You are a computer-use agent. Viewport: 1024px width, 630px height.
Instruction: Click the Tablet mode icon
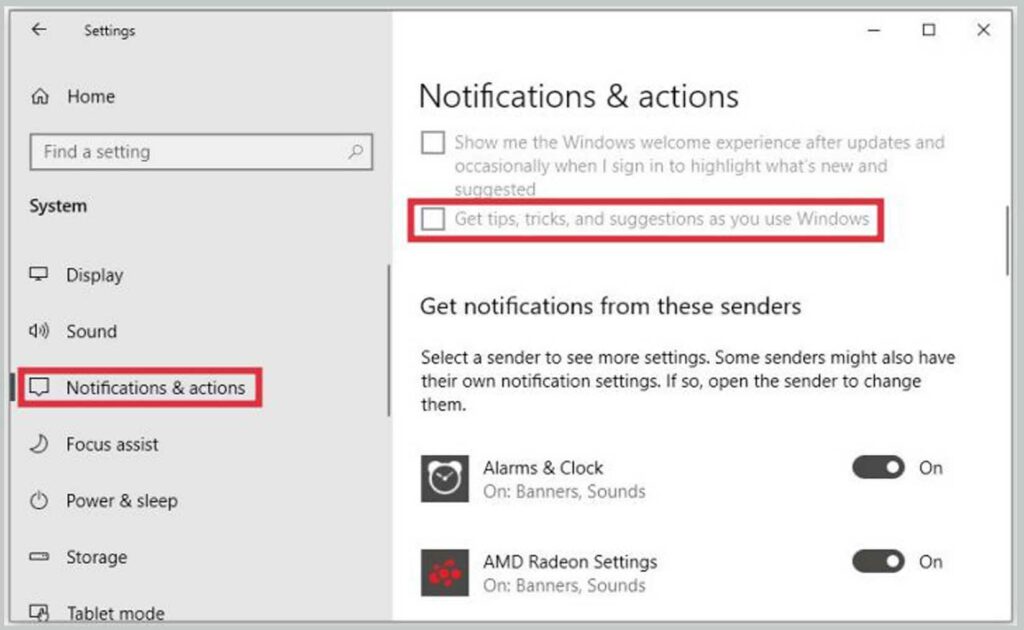tap(40, 612)
